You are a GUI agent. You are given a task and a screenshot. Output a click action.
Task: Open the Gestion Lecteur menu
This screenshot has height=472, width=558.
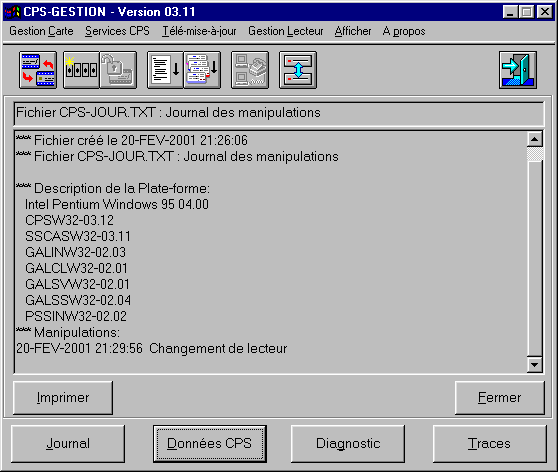tap(286, 31)
